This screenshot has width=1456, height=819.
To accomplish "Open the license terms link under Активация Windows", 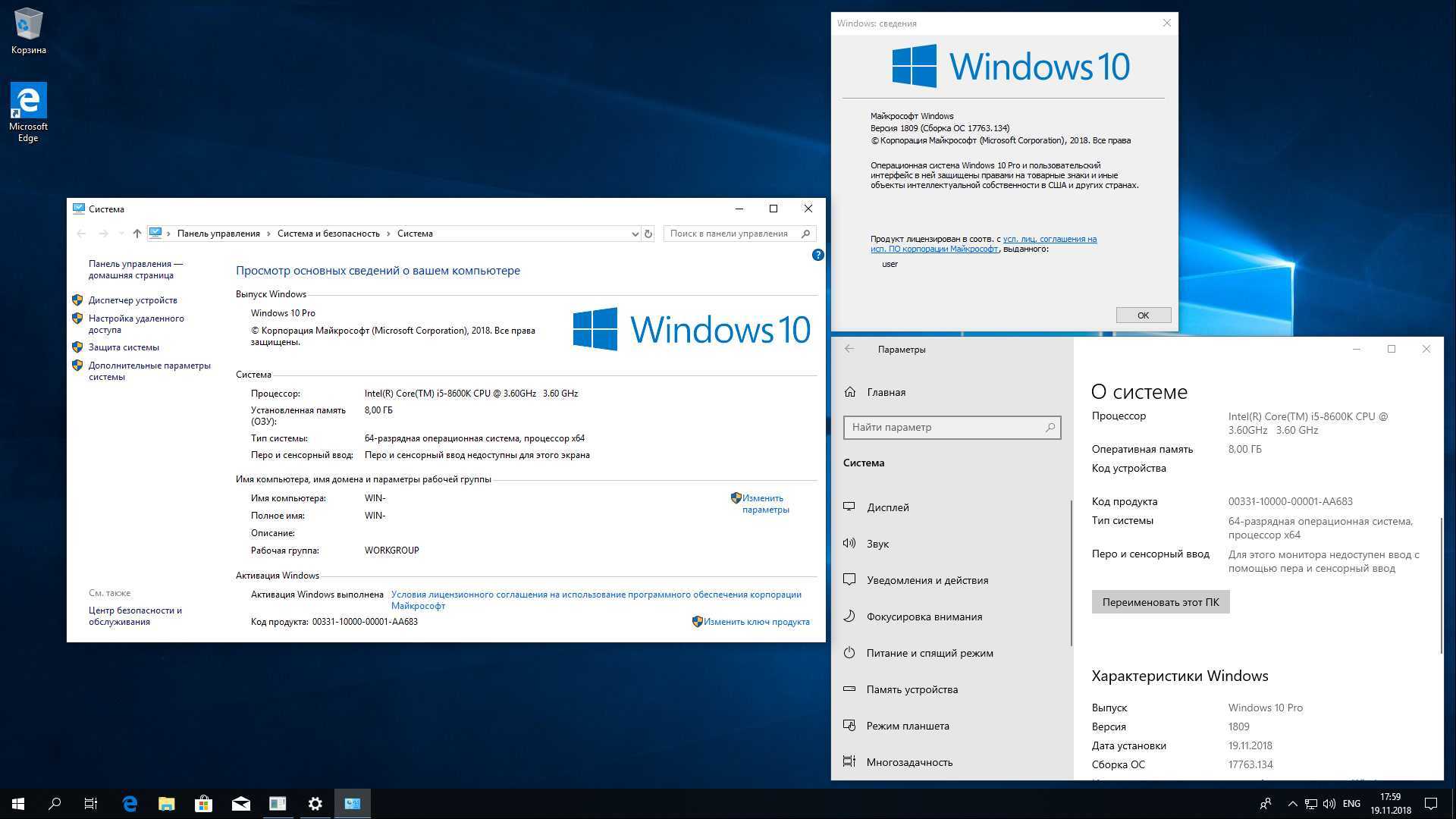I will click(x=596, y=600).
